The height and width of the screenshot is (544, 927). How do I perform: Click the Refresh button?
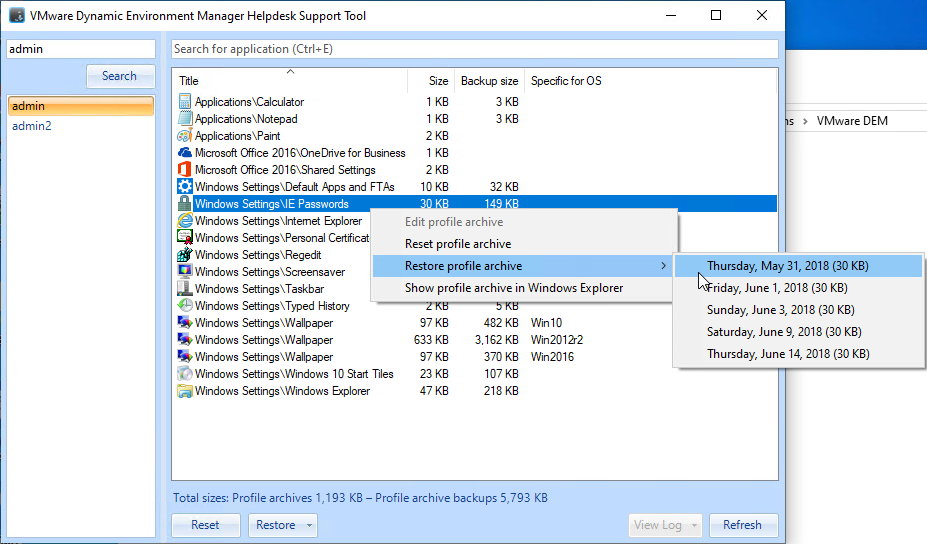coord(743,525)
